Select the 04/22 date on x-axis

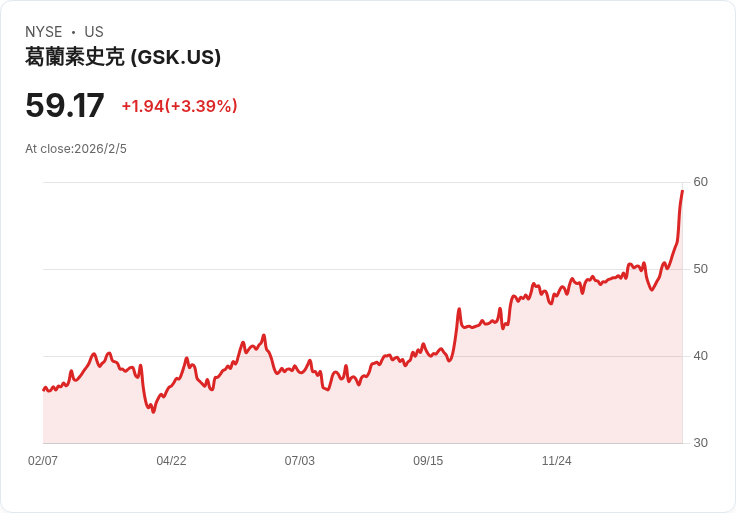pos(171,461)
